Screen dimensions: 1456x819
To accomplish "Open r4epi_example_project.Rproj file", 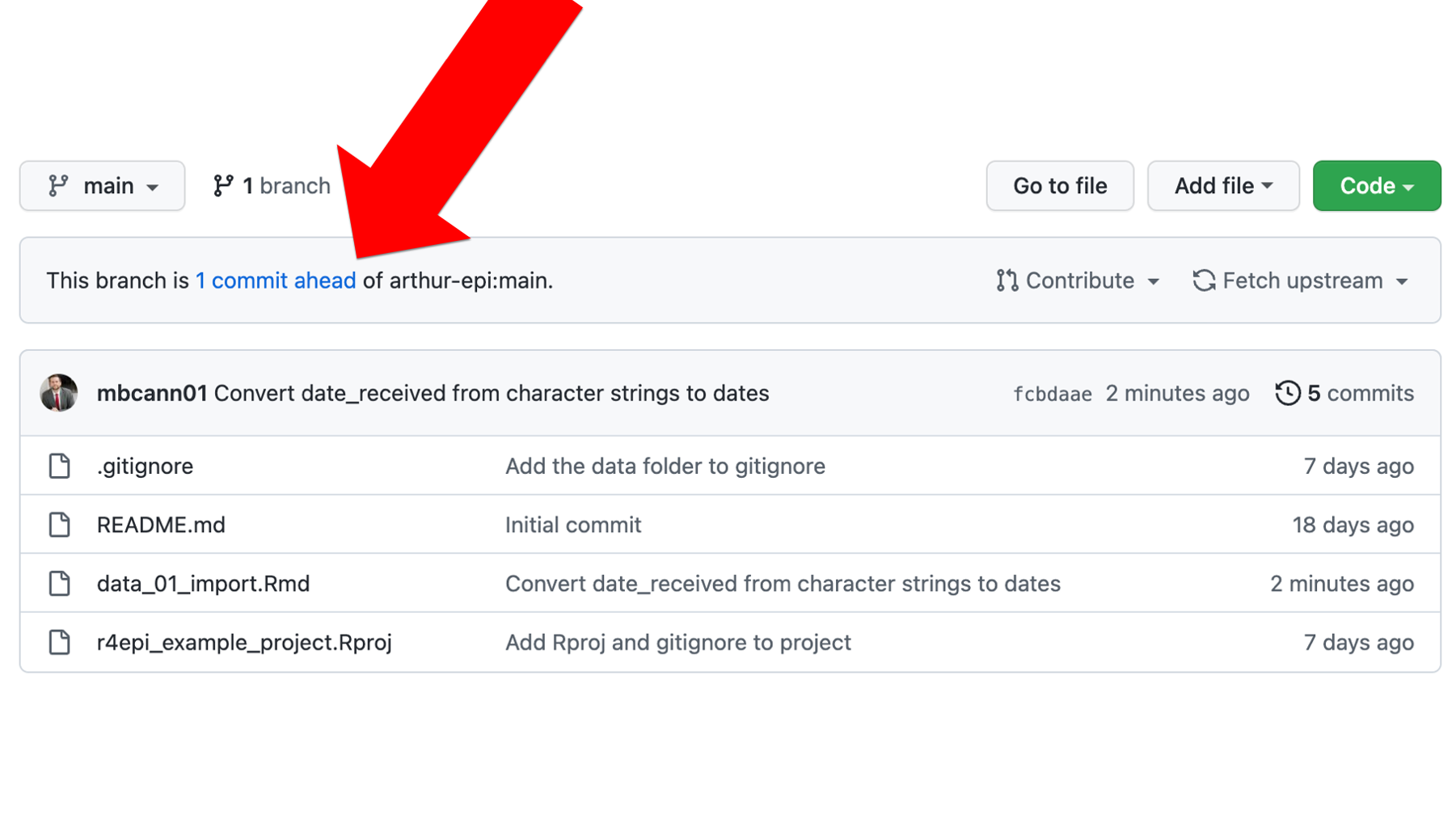I will coord(244,643).
